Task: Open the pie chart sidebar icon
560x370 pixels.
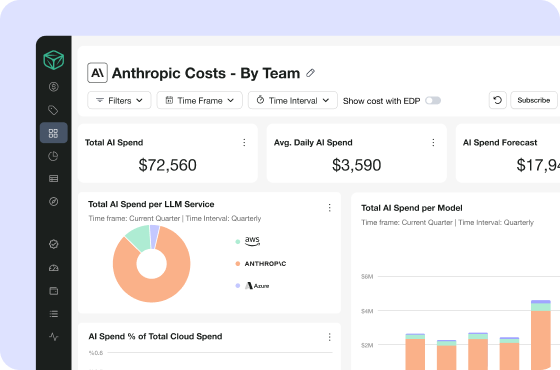Action: pos(54,156)
